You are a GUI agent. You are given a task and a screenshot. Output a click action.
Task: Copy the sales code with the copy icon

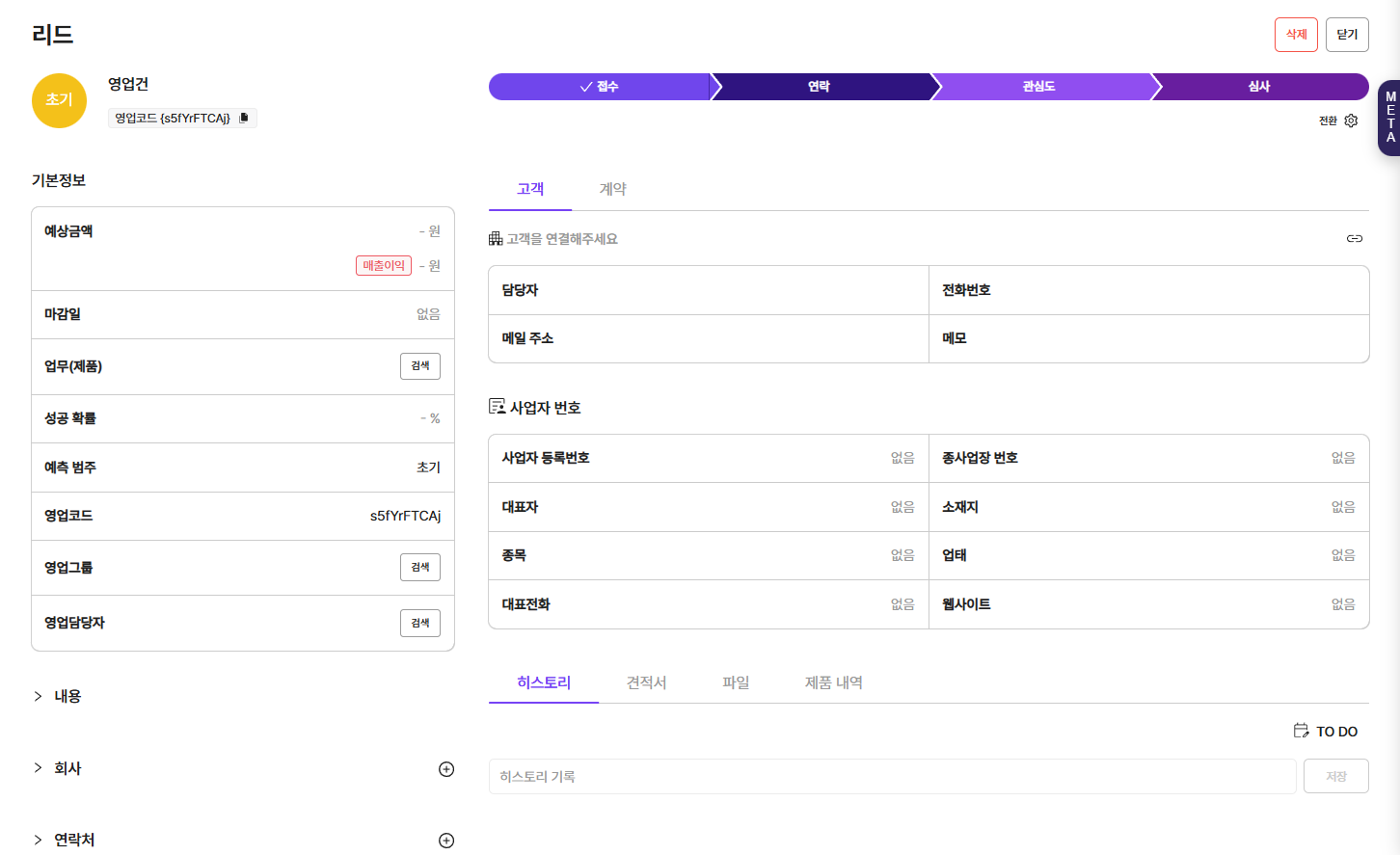pyautogui.click(x=244, y=118)
